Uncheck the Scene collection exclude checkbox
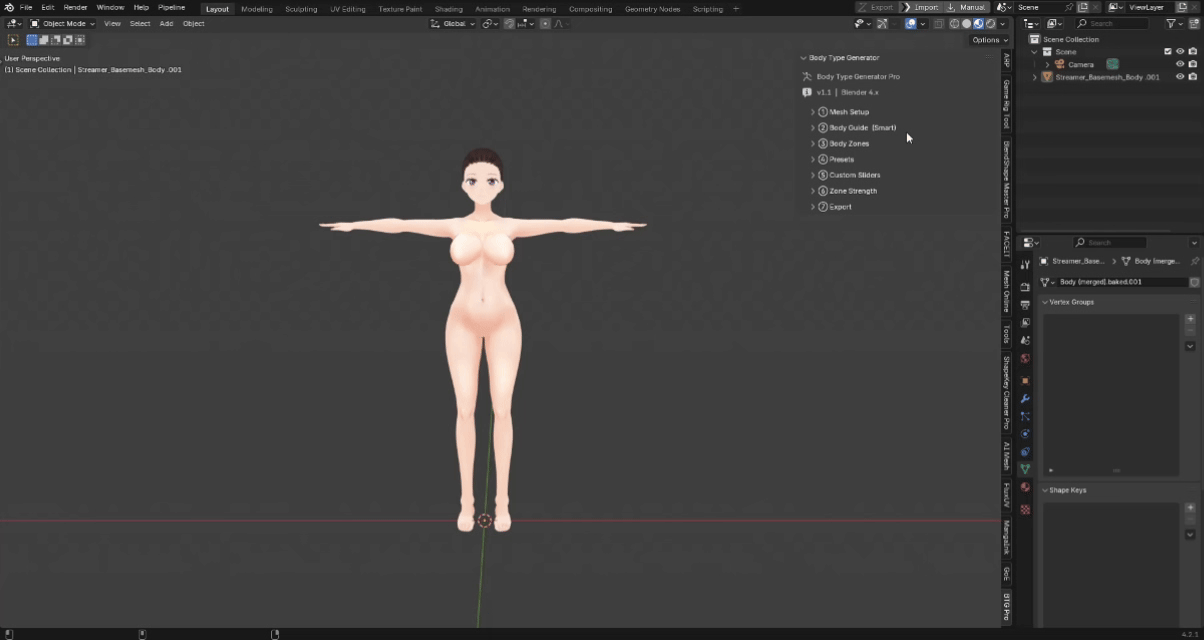The height and width of the screenshot is (640, 1204). click(1167, 51)
